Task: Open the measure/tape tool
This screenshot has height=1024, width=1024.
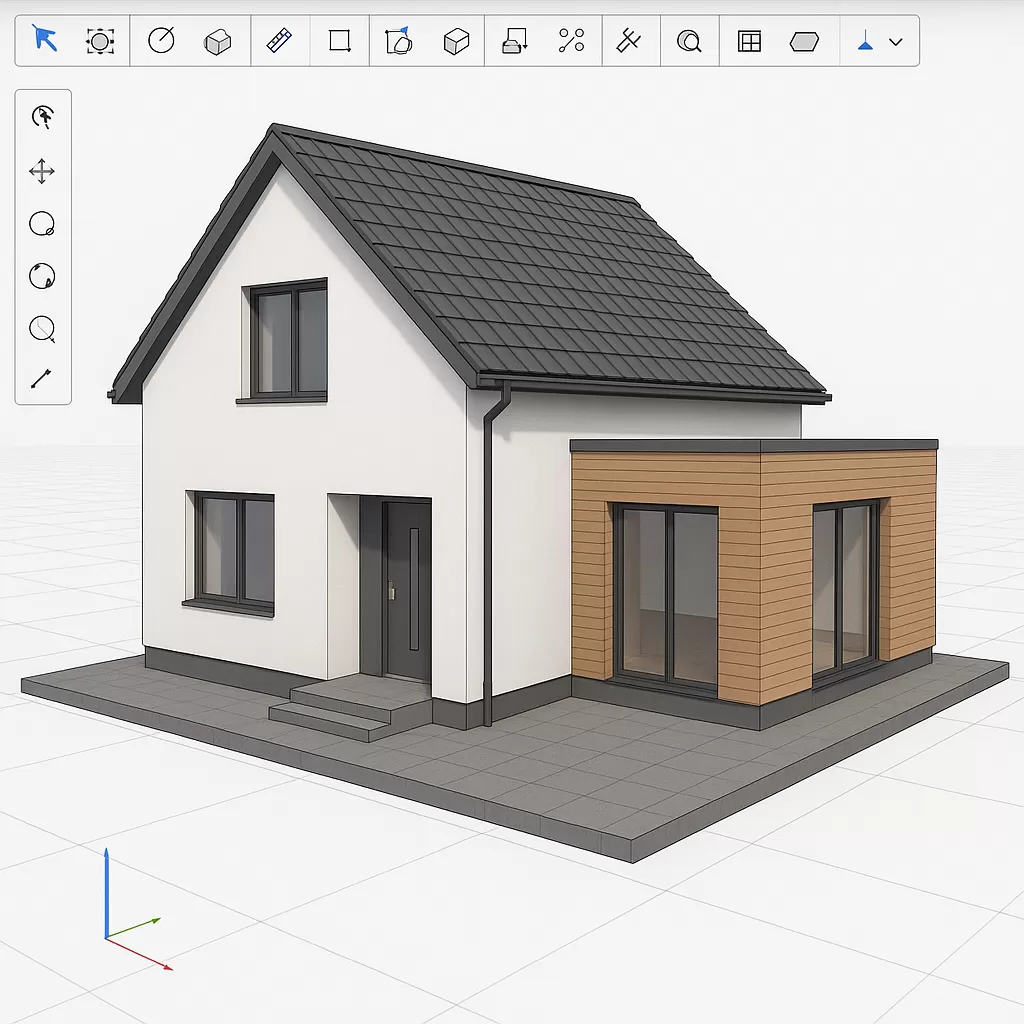Action: click(278, 41)
